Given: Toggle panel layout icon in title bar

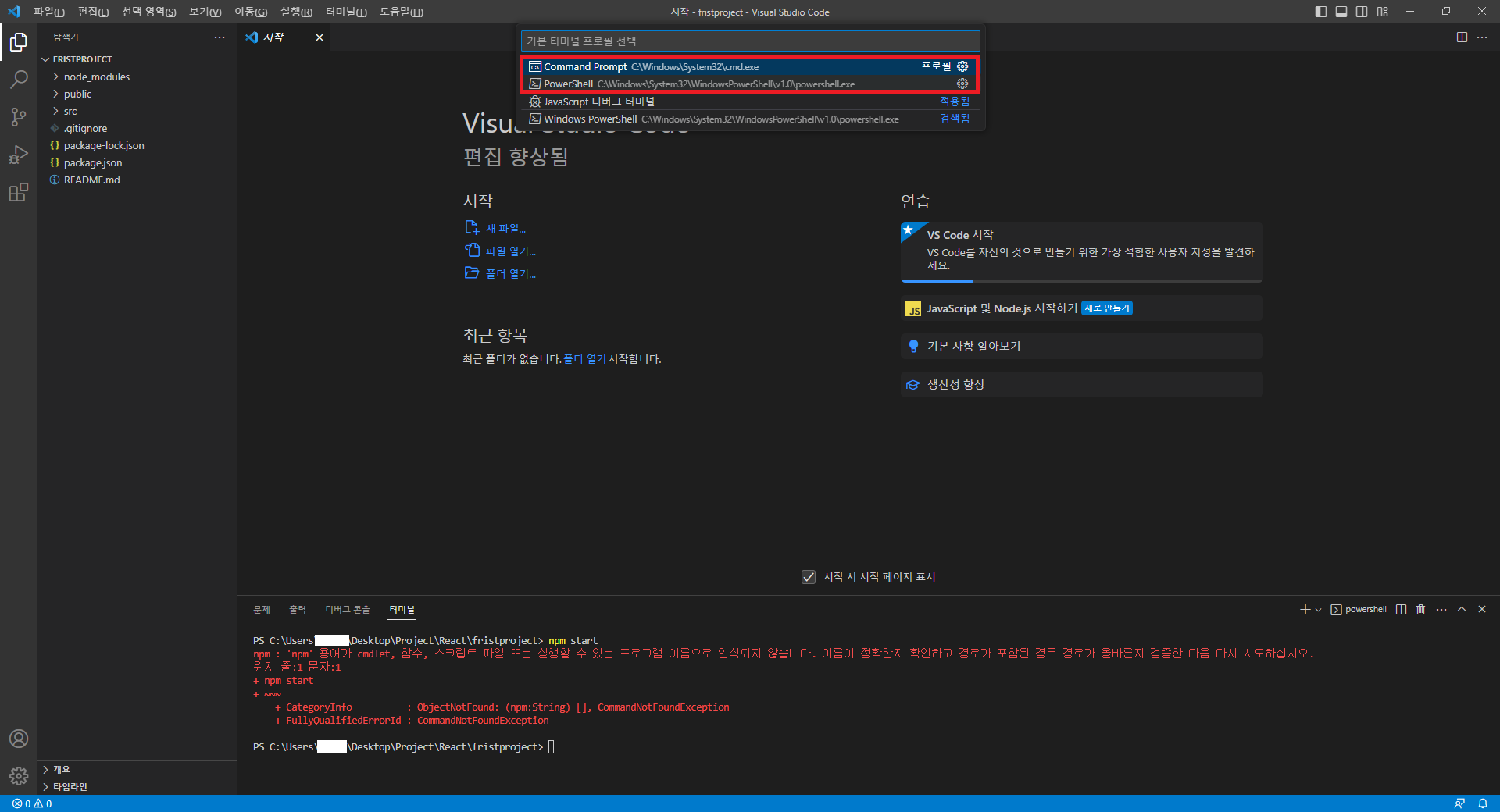Looking at the screenshot, I should pos(1341,12).
